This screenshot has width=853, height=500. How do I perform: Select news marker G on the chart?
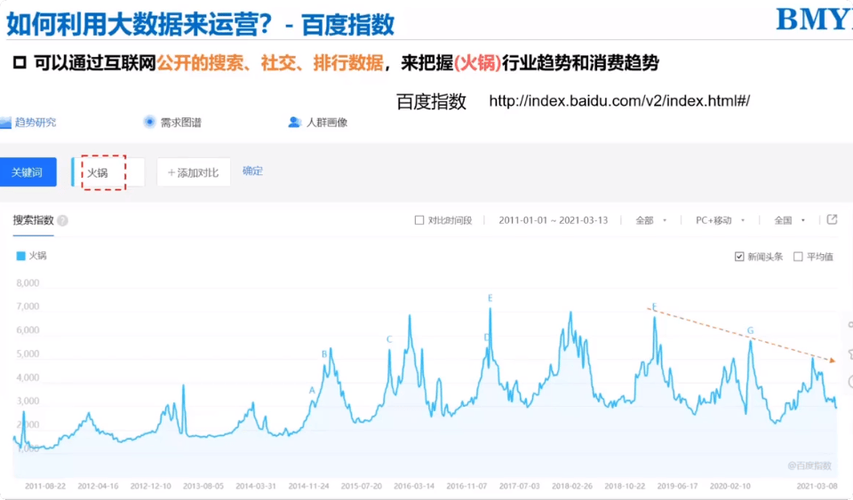point(750,331)
